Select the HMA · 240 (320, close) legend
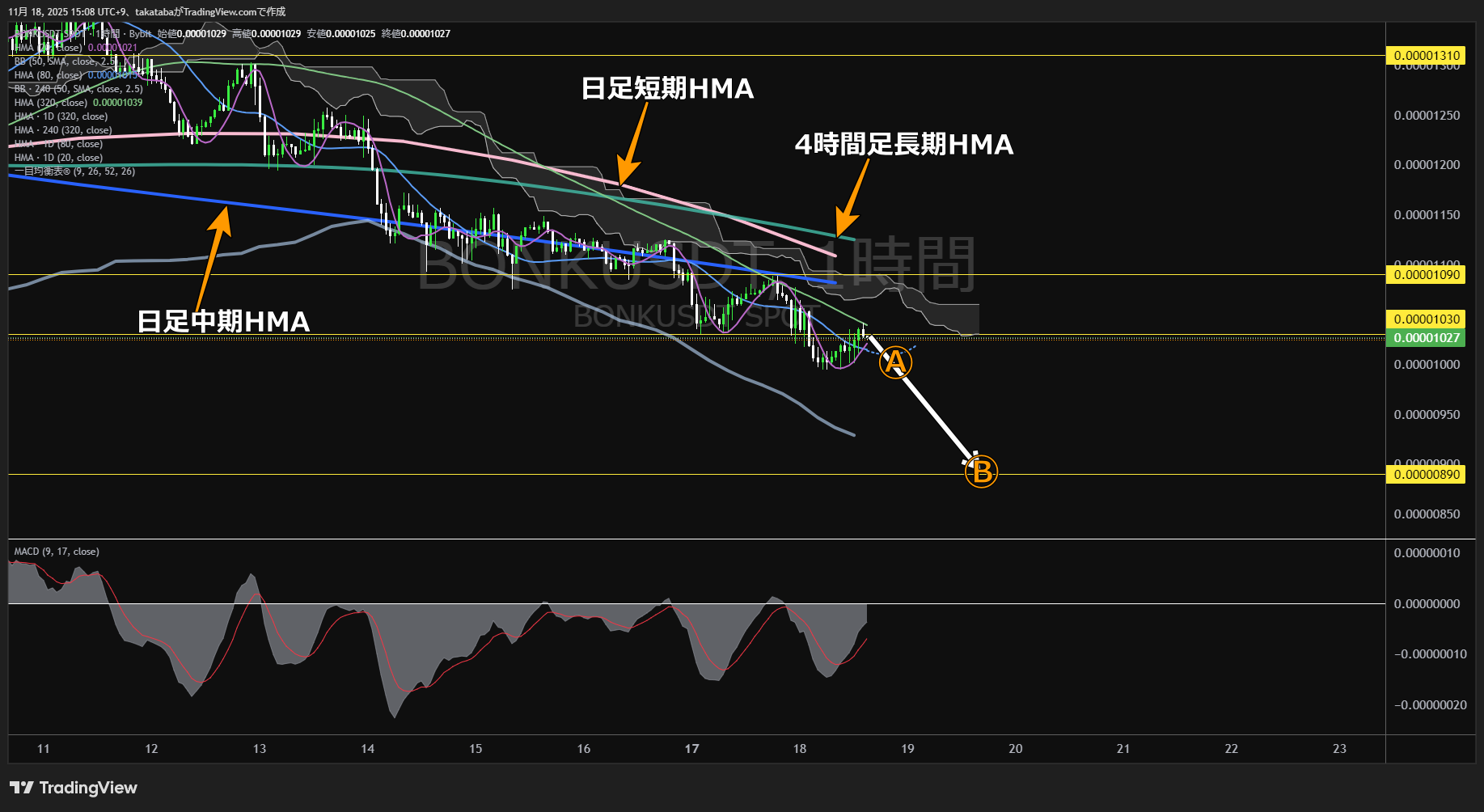Image resolution: width=1484 pixels, height=812 pixels. 63,130
